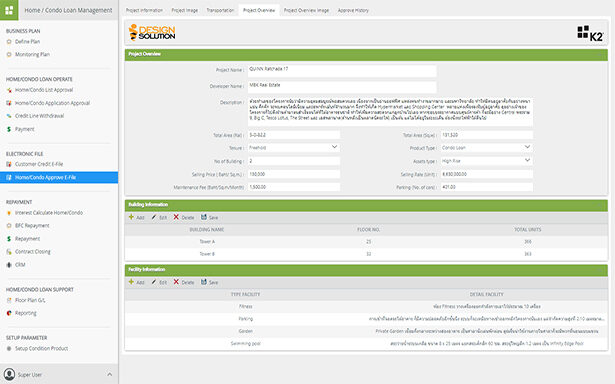The width and height of the screenshot is (615, 384).
Task: Expand the Super User menu chevron
Action: (109, 375)
